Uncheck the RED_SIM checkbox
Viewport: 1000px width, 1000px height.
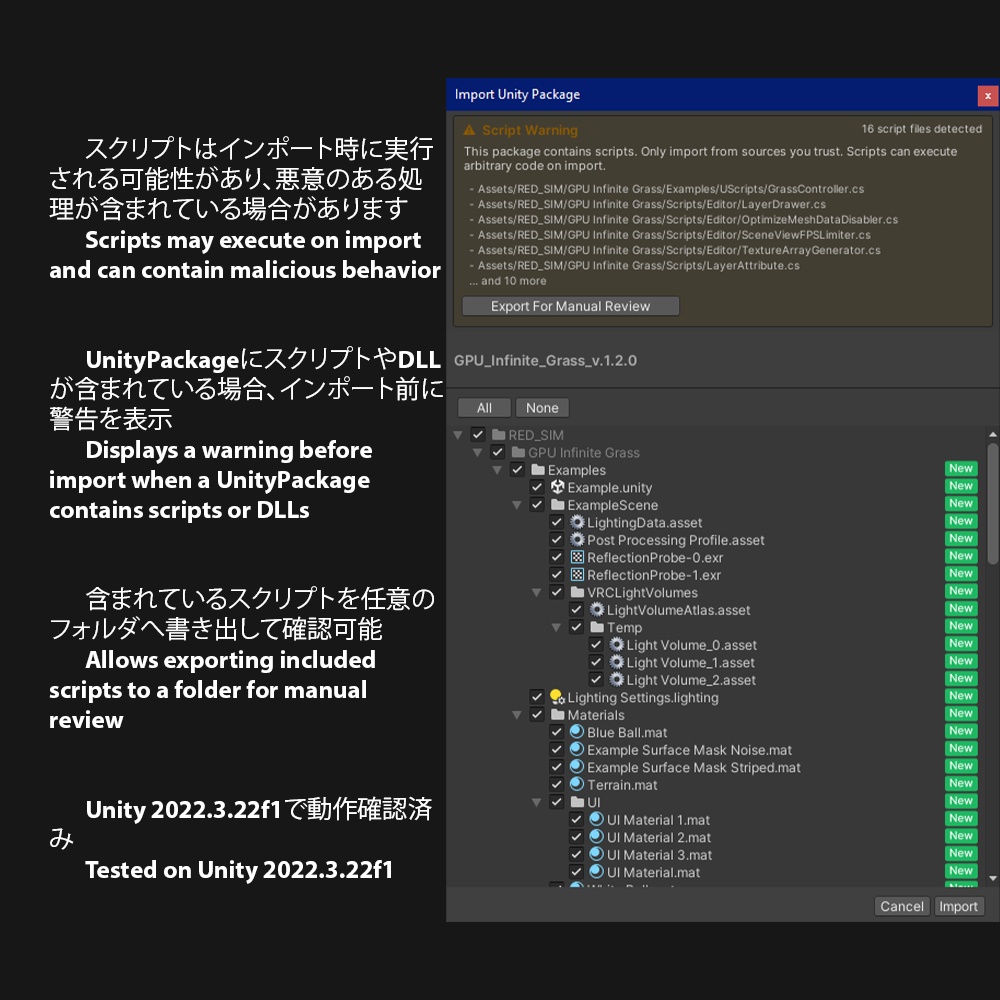[478, 435]
